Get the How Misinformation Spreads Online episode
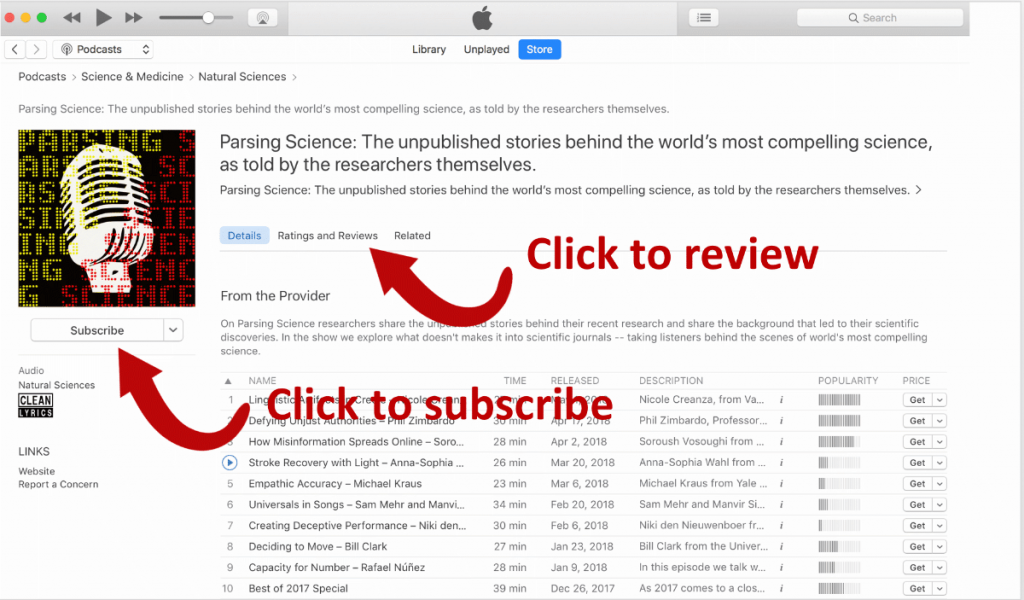1024x600 pixels. click(x=917, y=441)
